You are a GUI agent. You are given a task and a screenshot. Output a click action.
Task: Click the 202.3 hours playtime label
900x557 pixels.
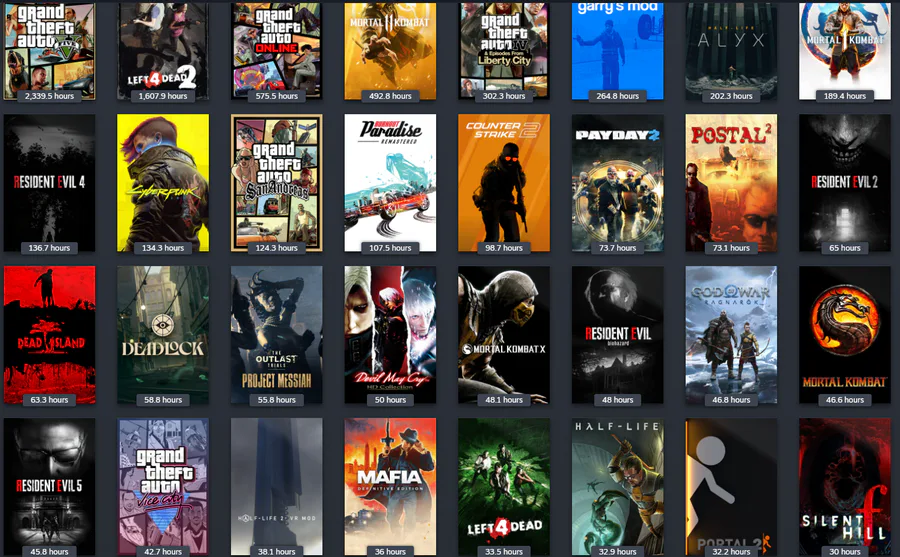click(x=731, y=96)
